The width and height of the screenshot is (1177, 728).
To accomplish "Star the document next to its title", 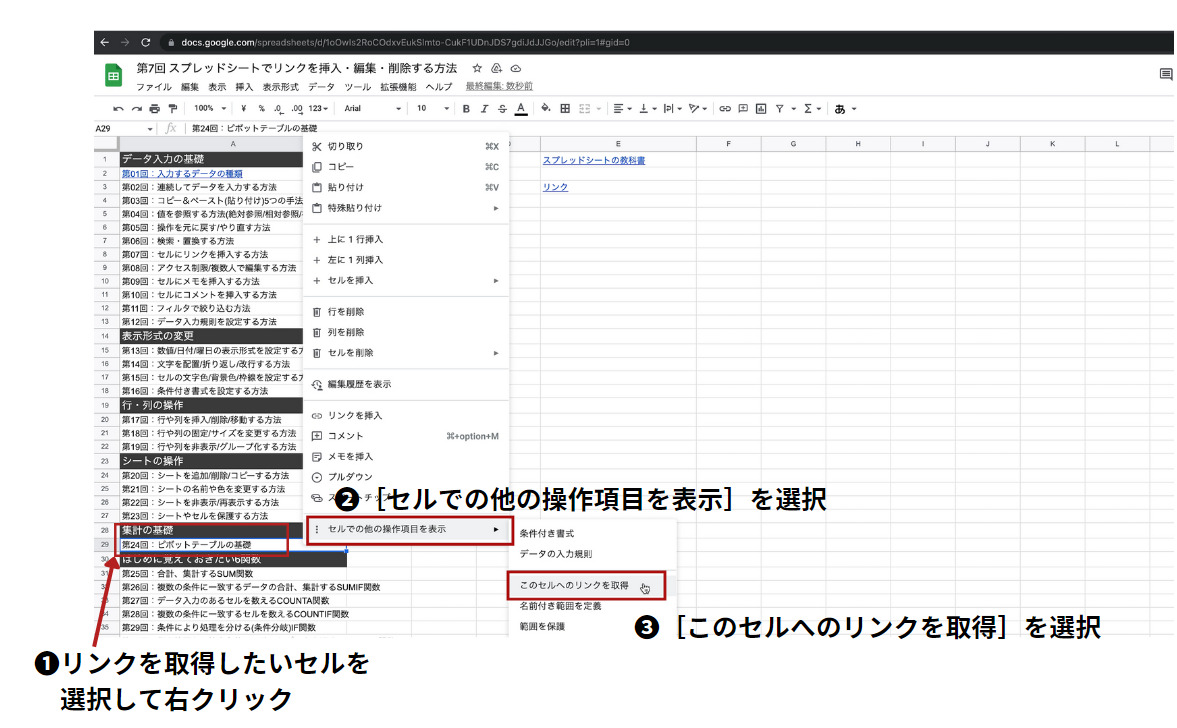I will (x=477, y=68).
